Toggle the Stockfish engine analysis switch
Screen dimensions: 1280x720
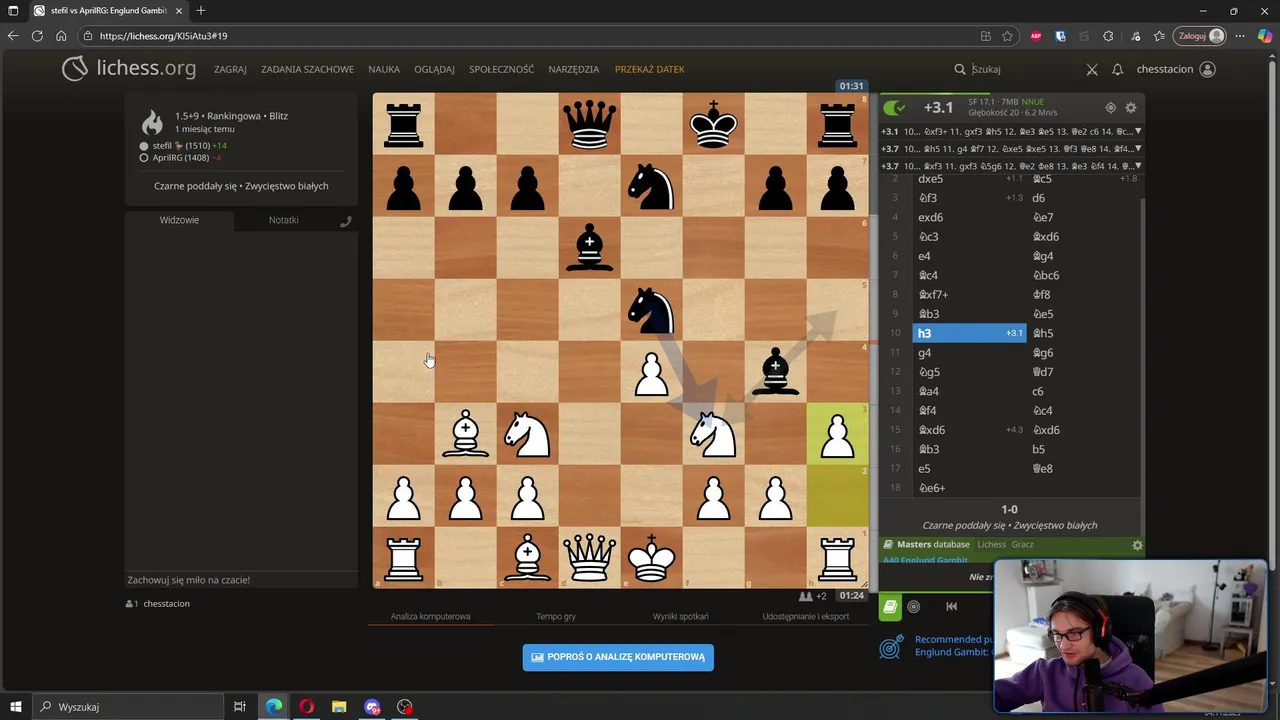894,108
